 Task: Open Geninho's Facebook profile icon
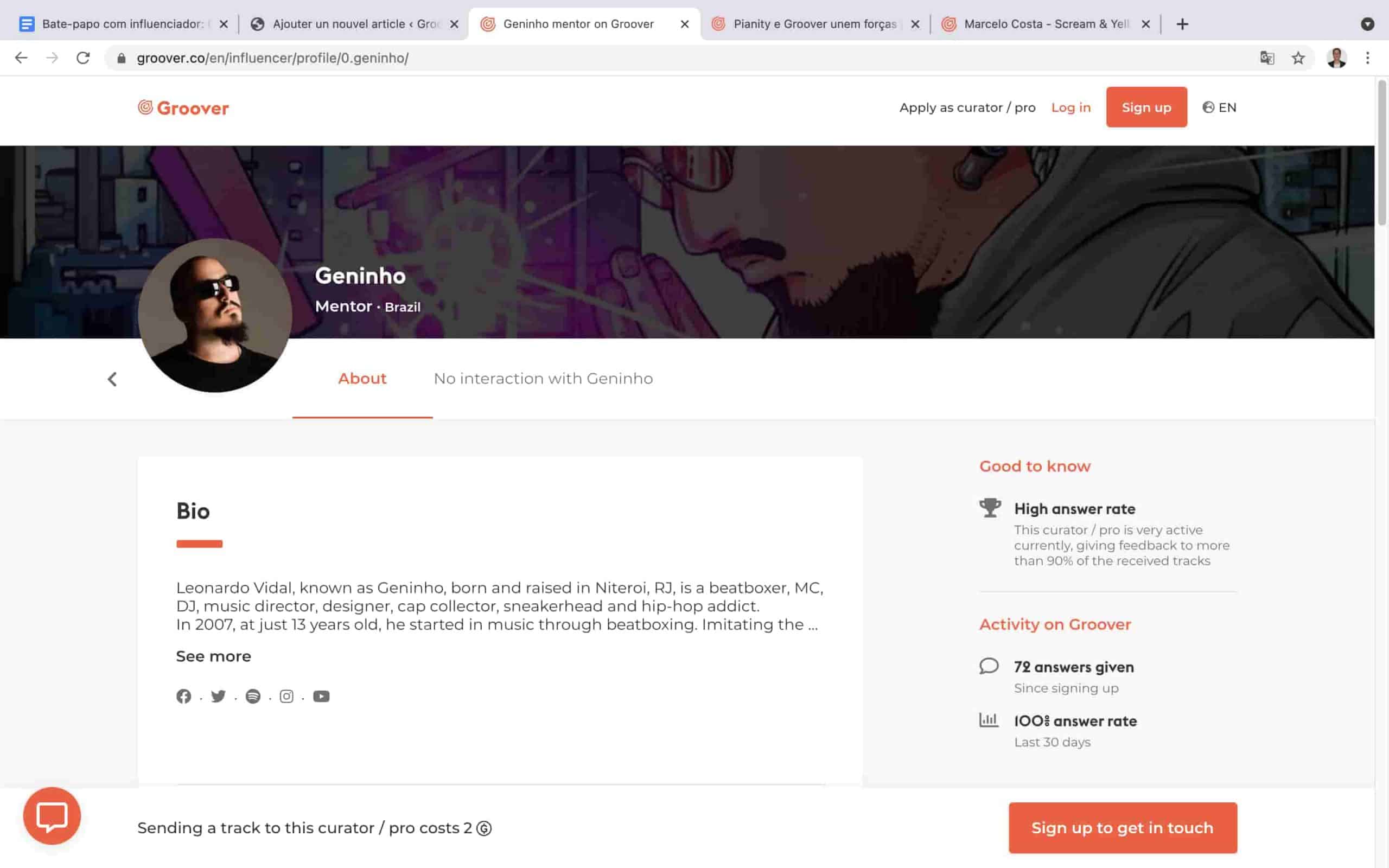pos(184,697)
